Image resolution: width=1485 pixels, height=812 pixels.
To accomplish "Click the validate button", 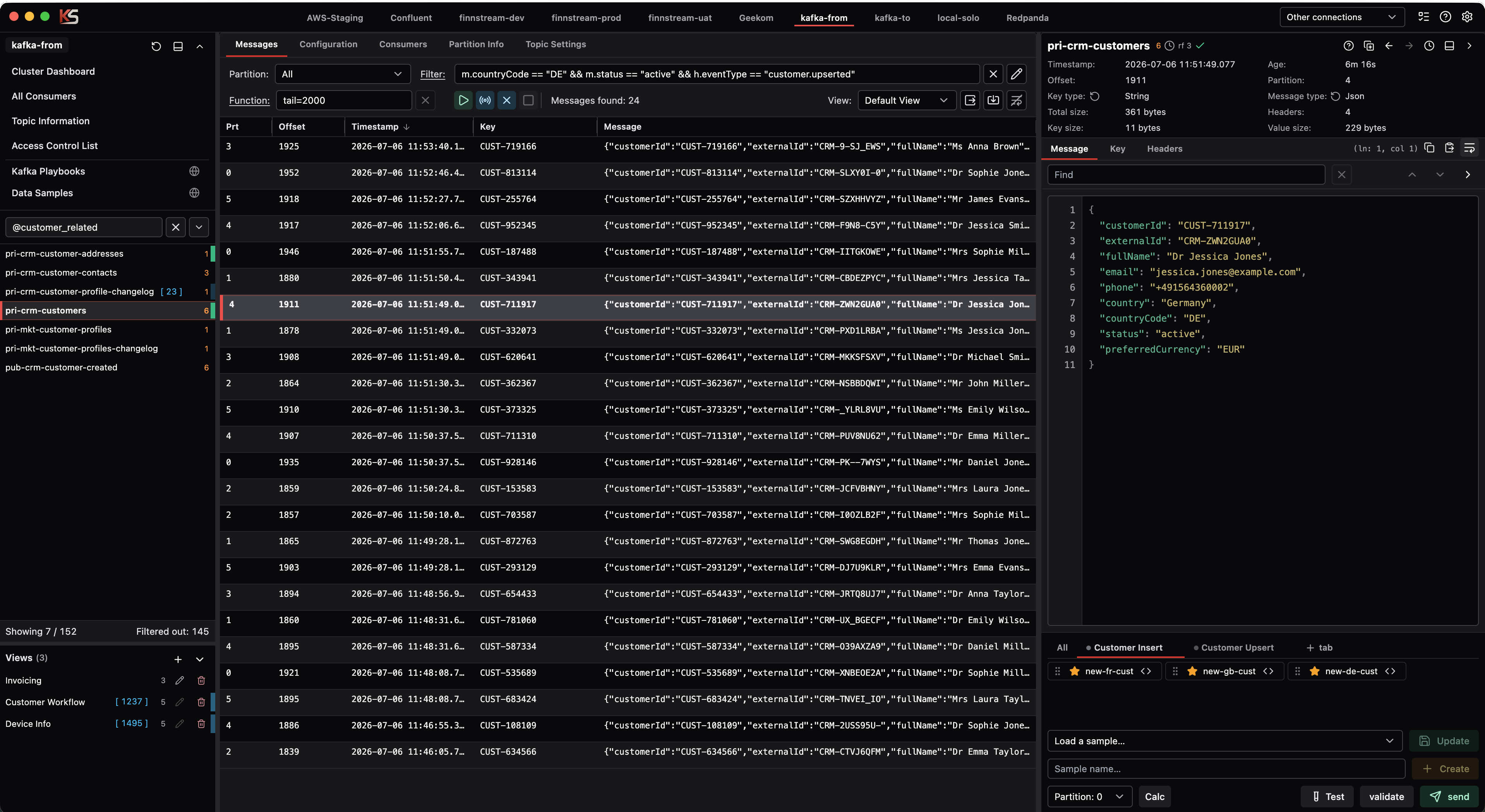I will 1386,797.
